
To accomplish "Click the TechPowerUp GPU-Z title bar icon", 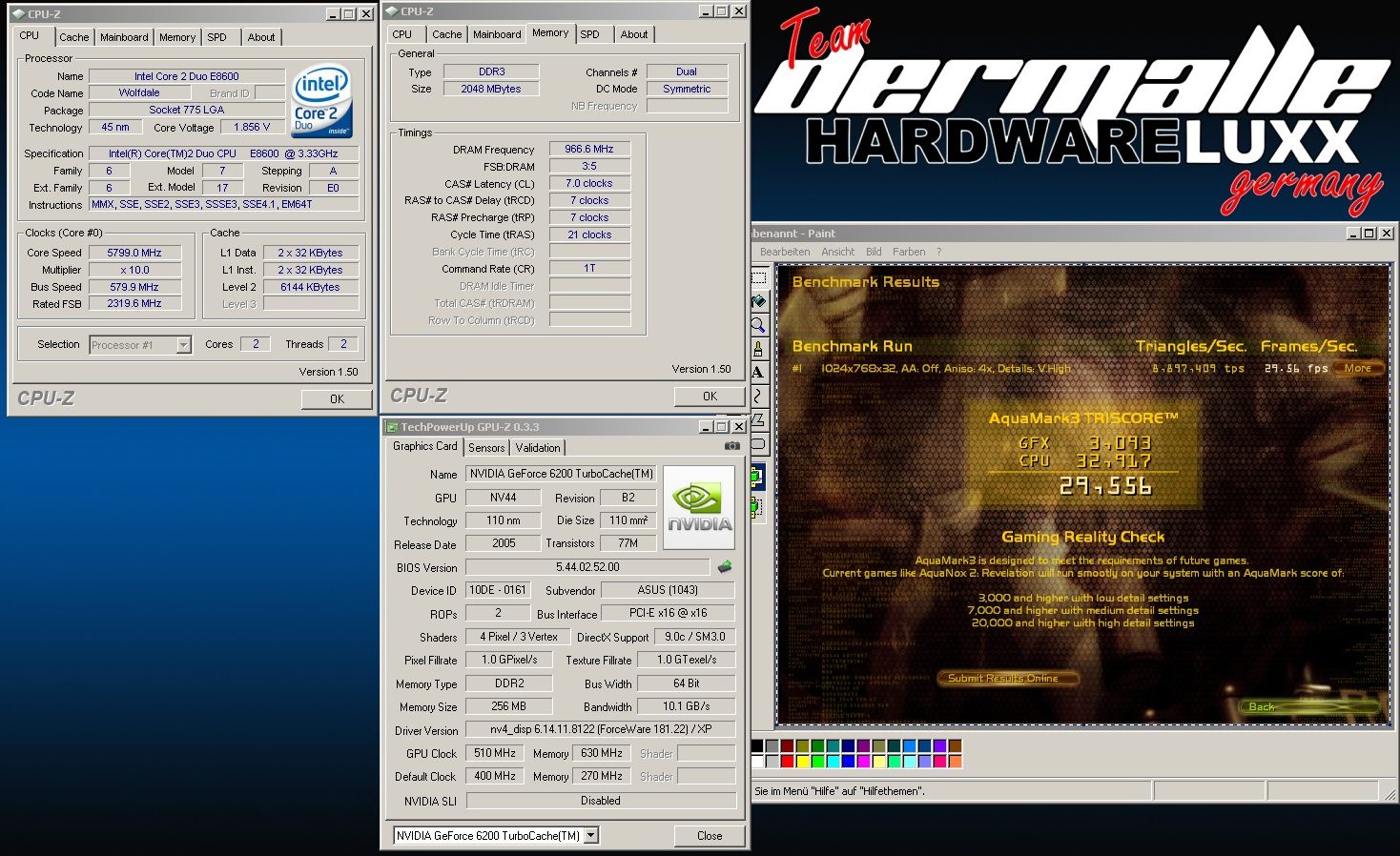I will click(391, 427).
